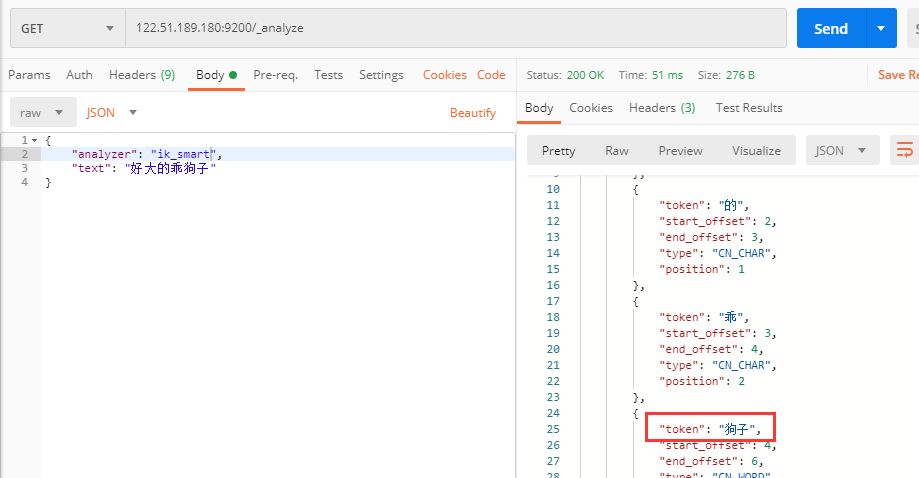Open the response Cookies tab
The width and height of the screenshot is (919, 478).
coord(591,108)
